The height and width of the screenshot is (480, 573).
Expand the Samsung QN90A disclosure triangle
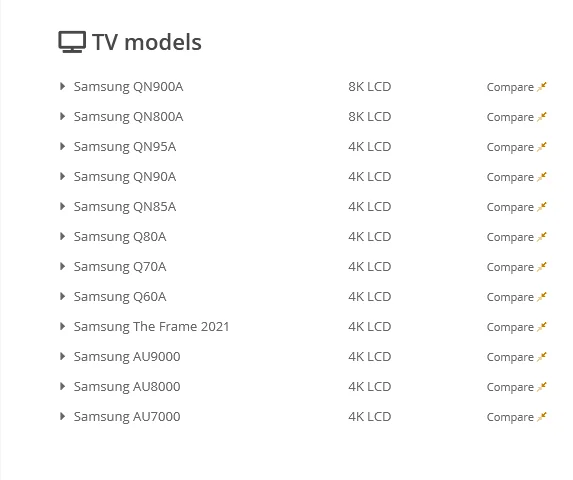point(62,176)
